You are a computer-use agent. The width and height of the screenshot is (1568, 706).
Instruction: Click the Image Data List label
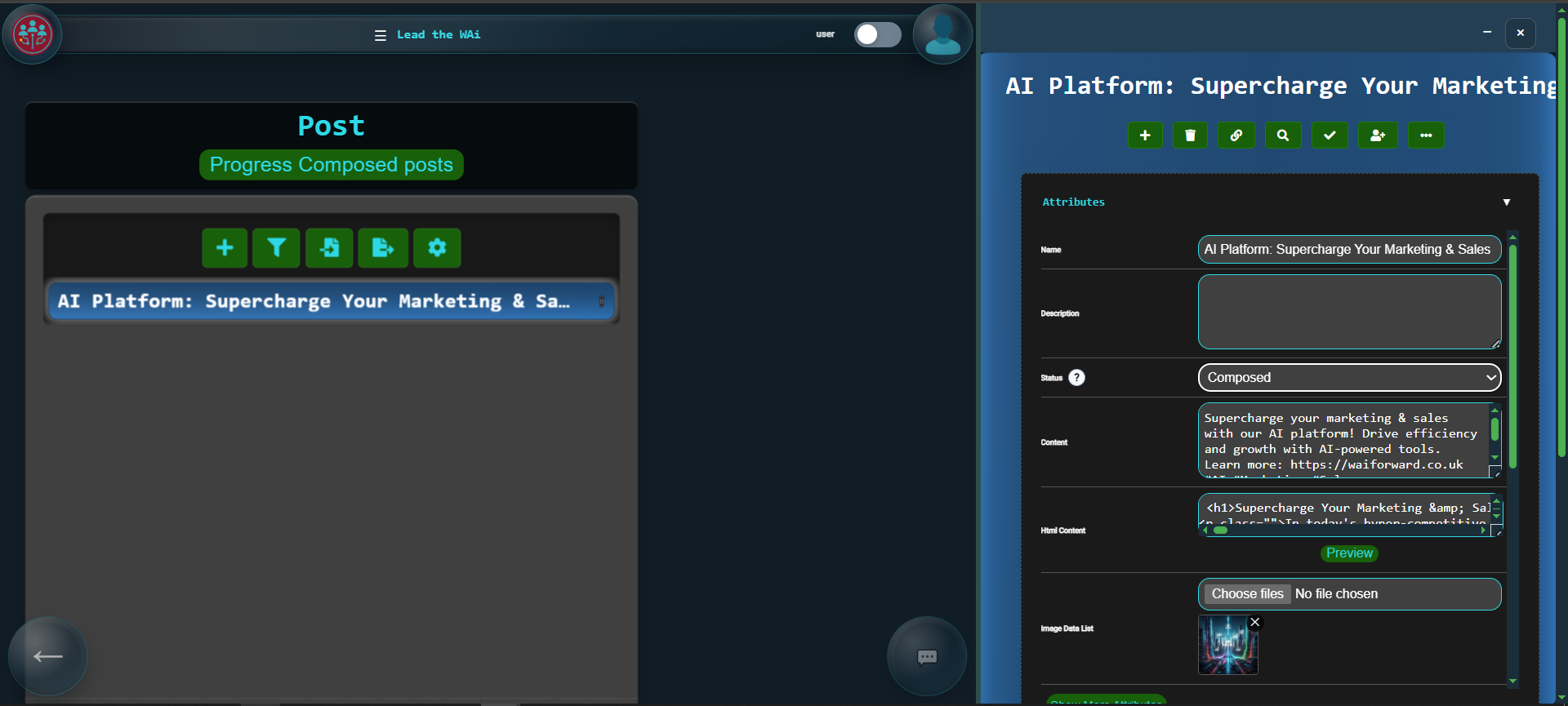(1067, 628)
